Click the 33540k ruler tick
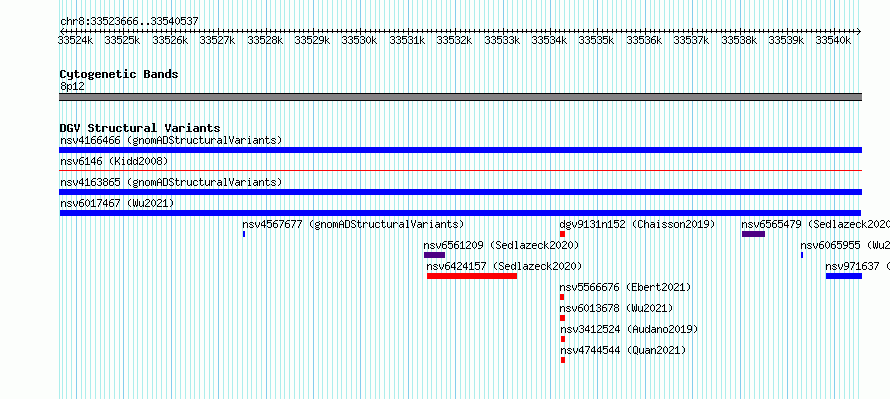The width and height of the screenshot is (890, 399). coord(834,40)
